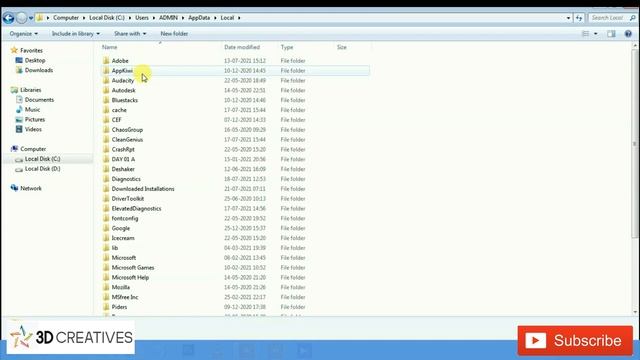This screenshot has width=640, height=360.
Task: Click the Forward navigation arrow button
Action: point(21,18)
